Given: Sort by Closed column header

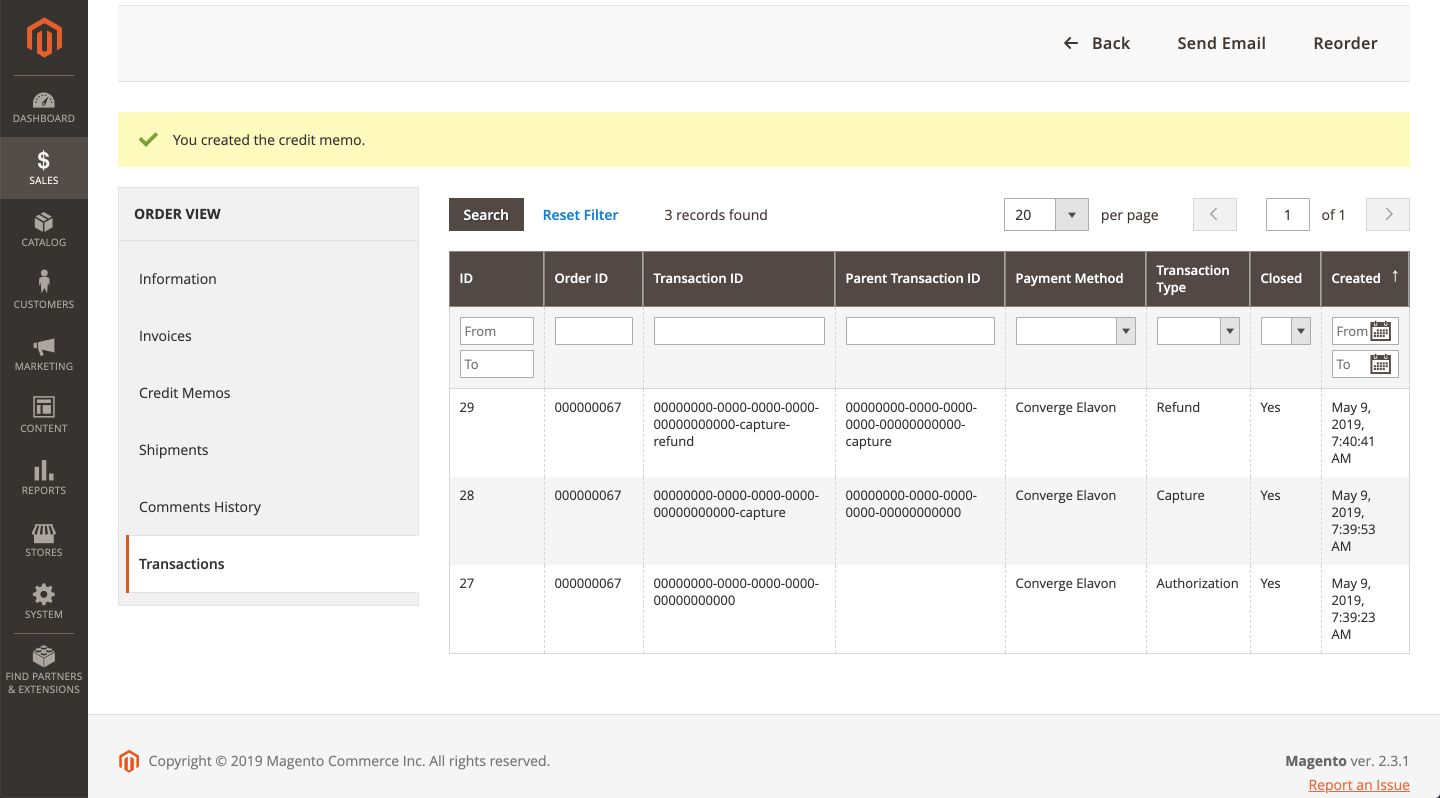Looking at the screenshot, I should pyautogui.click(x=1286, y=278).
